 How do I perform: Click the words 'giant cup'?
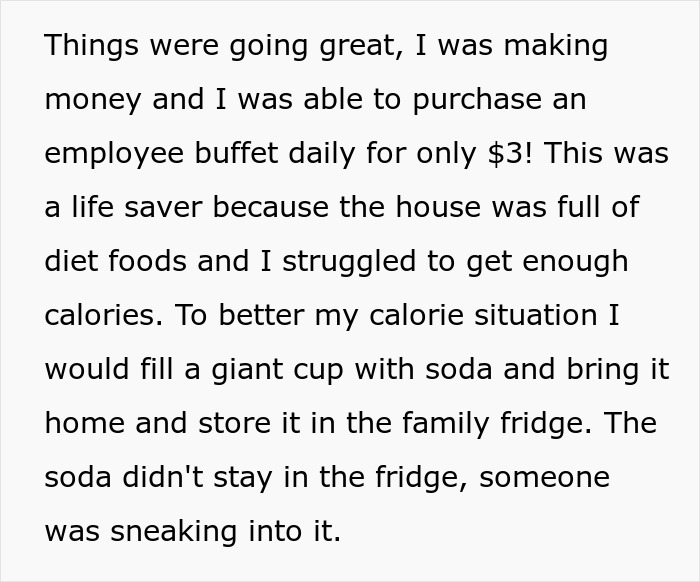[x=277, y=370]
